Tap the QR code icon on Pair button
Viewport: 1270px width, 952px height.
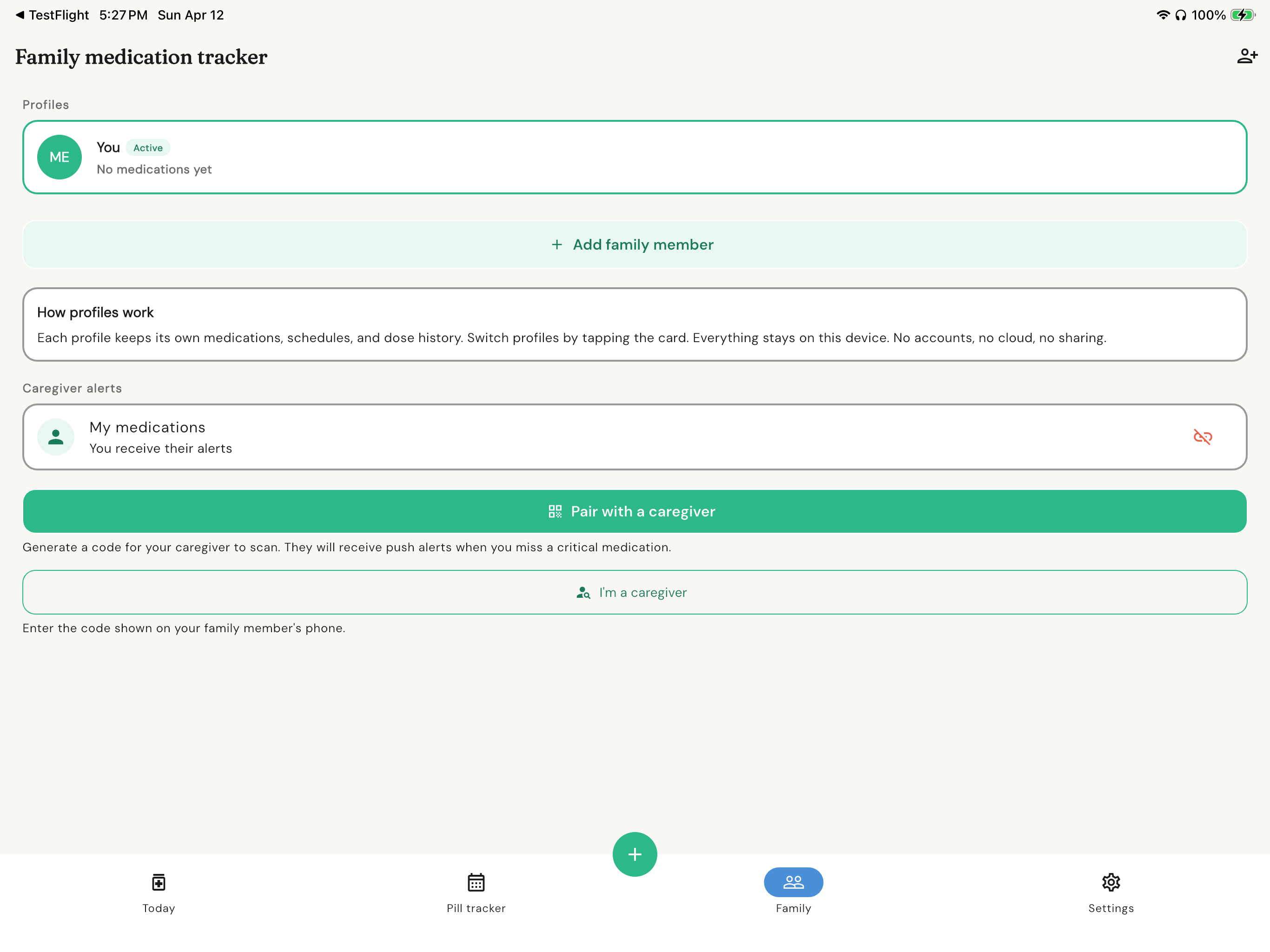tap(555, 511)
